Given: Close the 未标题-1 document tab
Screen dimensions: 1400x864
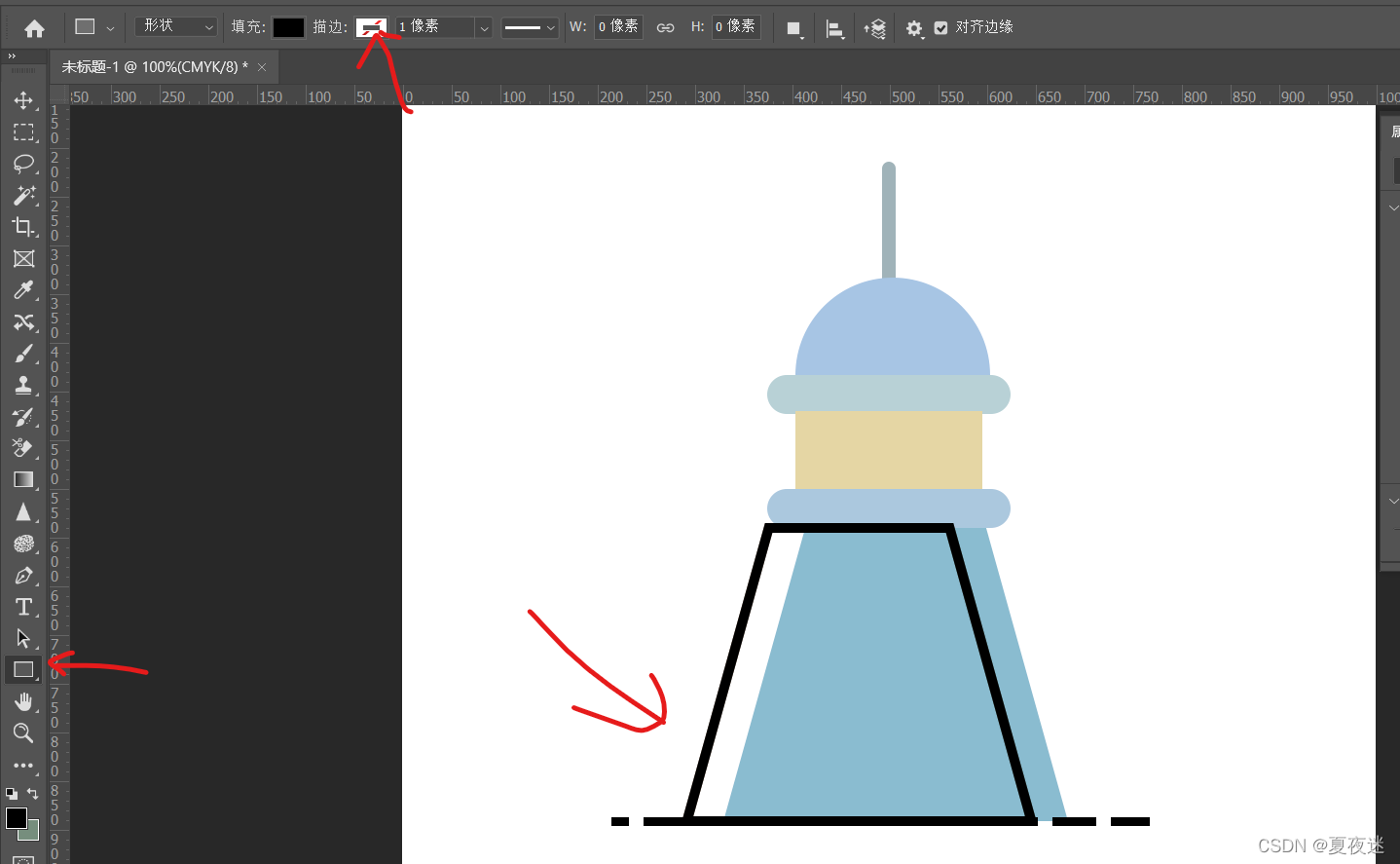Looking at the screenshot, I should pyautogui.click(x=262, y=67).
